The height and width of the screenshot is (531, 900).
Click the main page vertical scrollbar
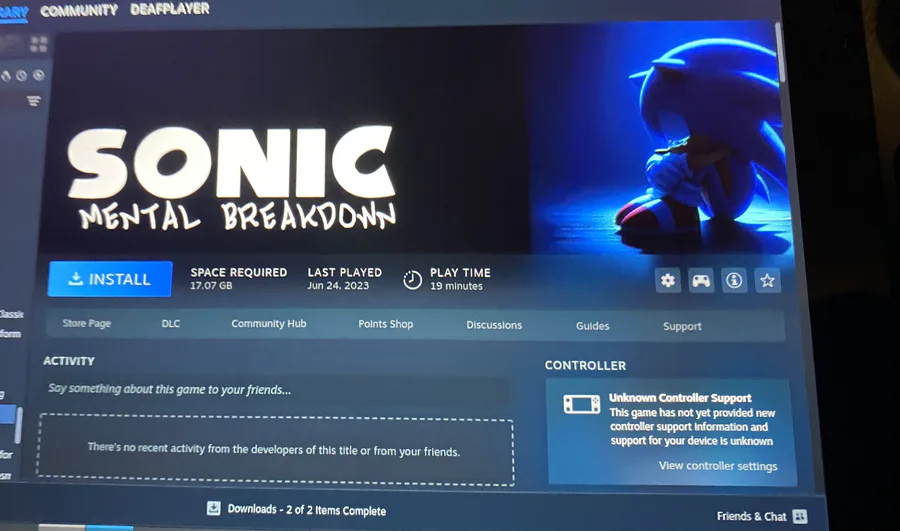pyautogui.click(x=780, y=52)
